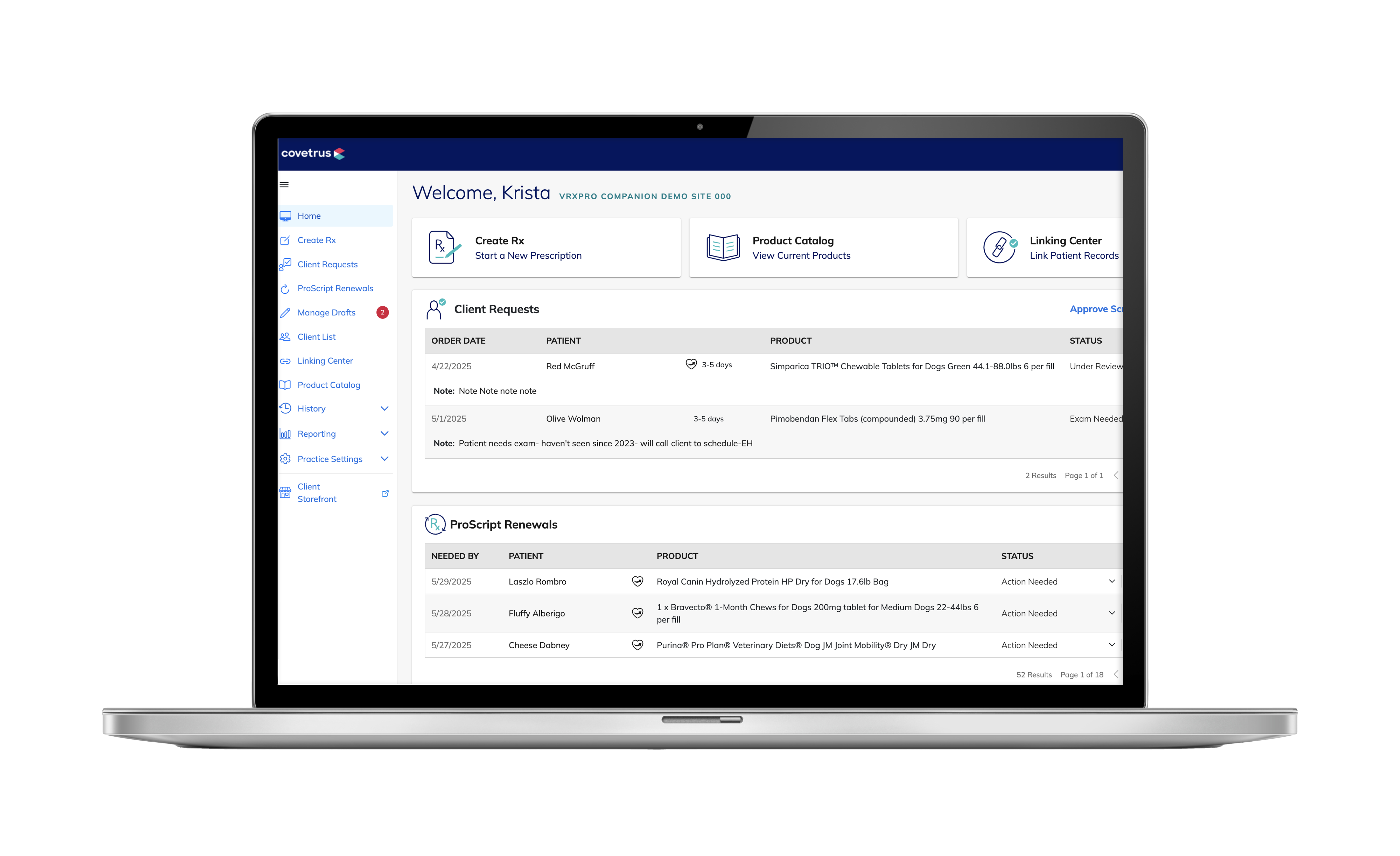Expand Practice Settings in sidebar
The image size is (1400, 856).
384,459
